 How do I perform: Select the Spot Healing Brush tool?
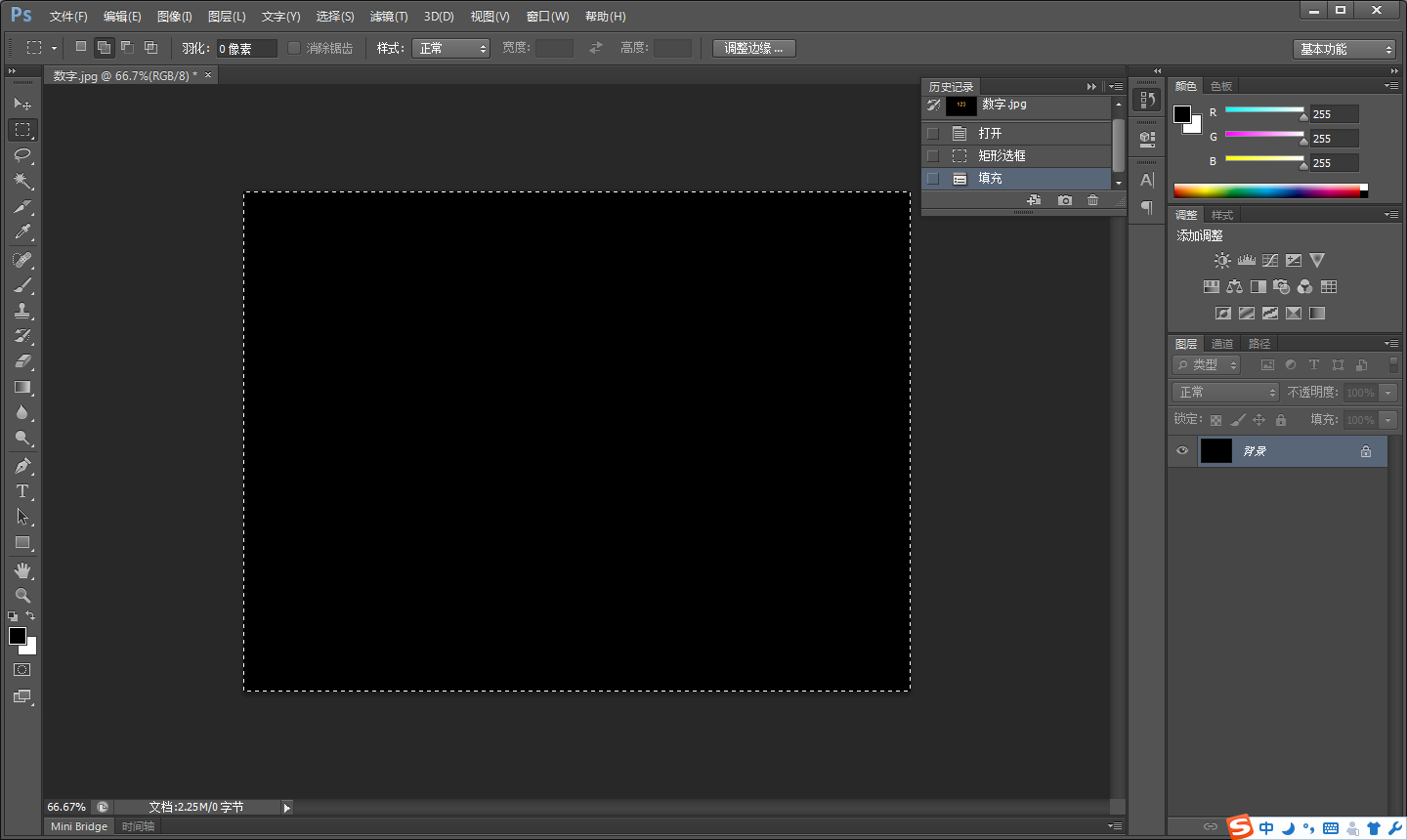(x=22, y=260)
